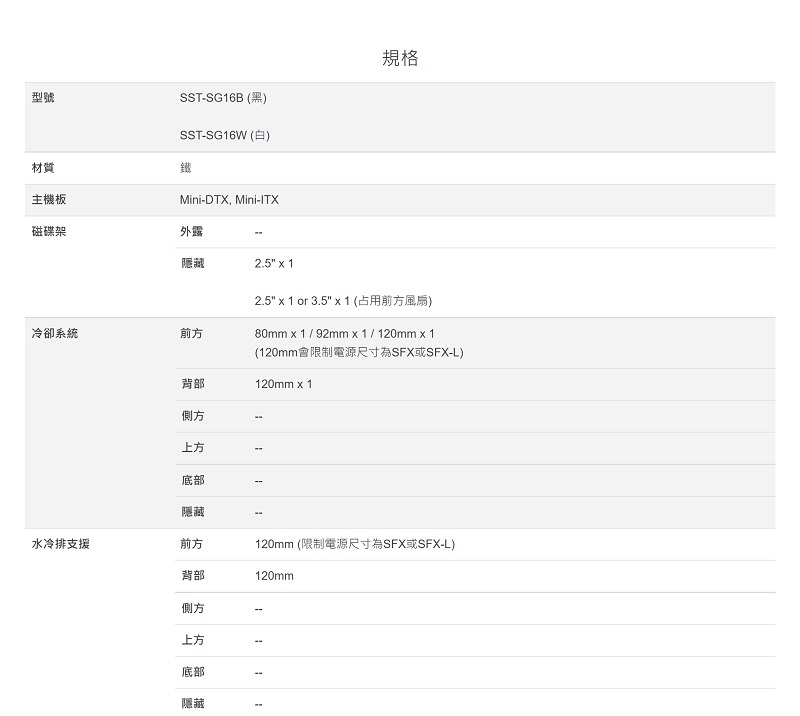Click the 型號 row label
Screen dimensions: 800x716
pyautogui.click(x=43, y=98)
